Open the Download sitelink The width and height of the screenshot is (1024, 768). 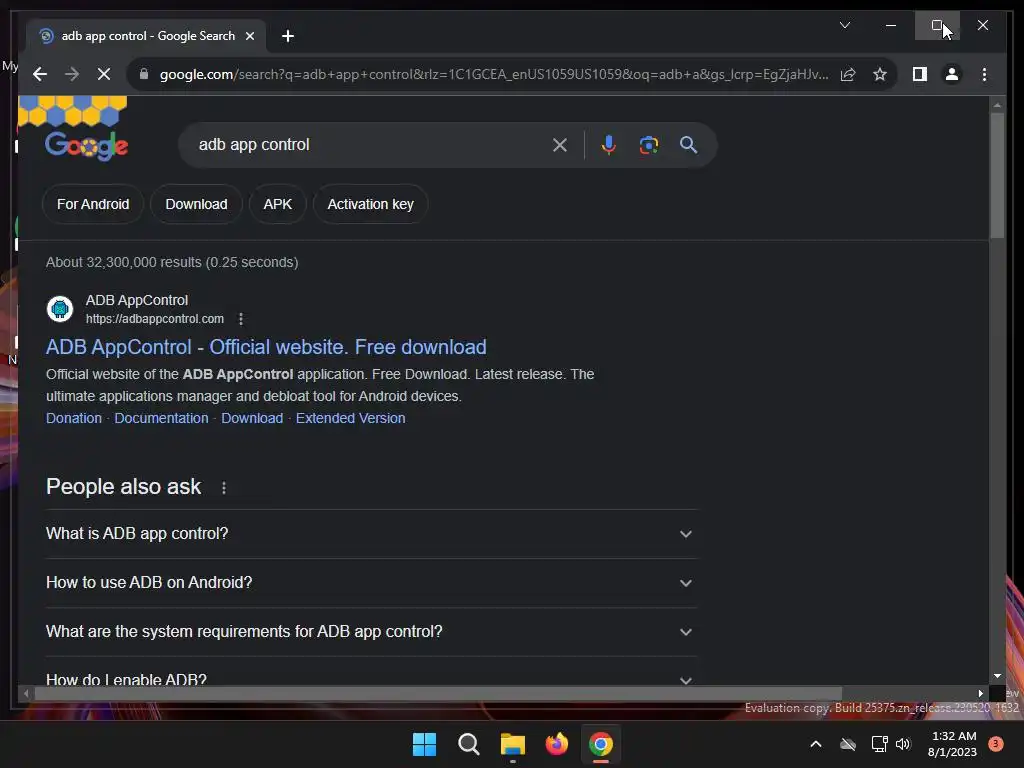pos(252,418)
